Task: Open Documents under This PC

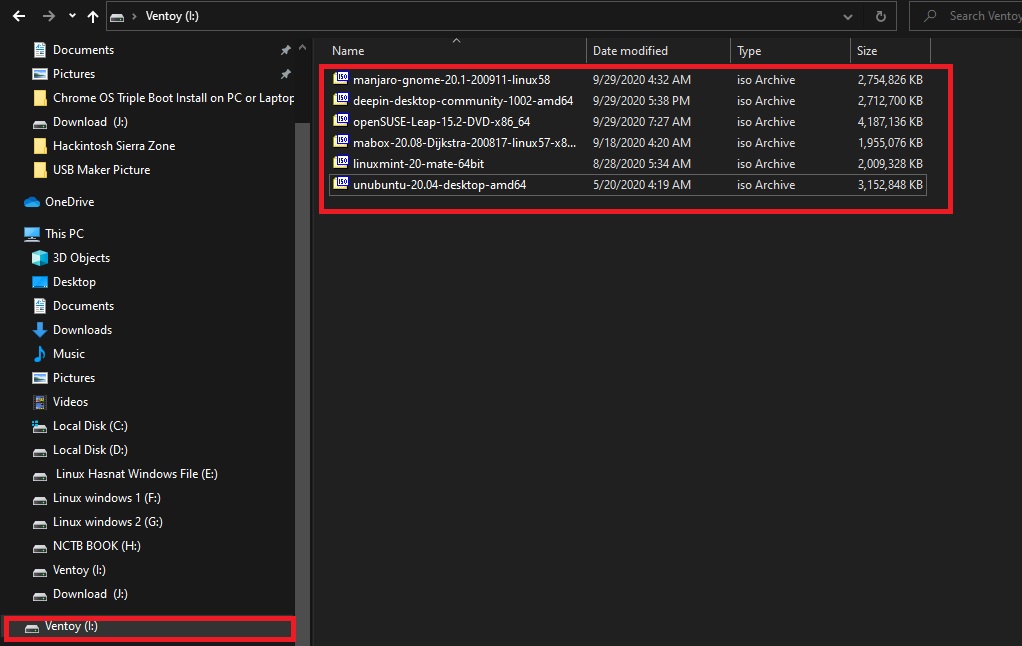Action: (x=83, y=306)
